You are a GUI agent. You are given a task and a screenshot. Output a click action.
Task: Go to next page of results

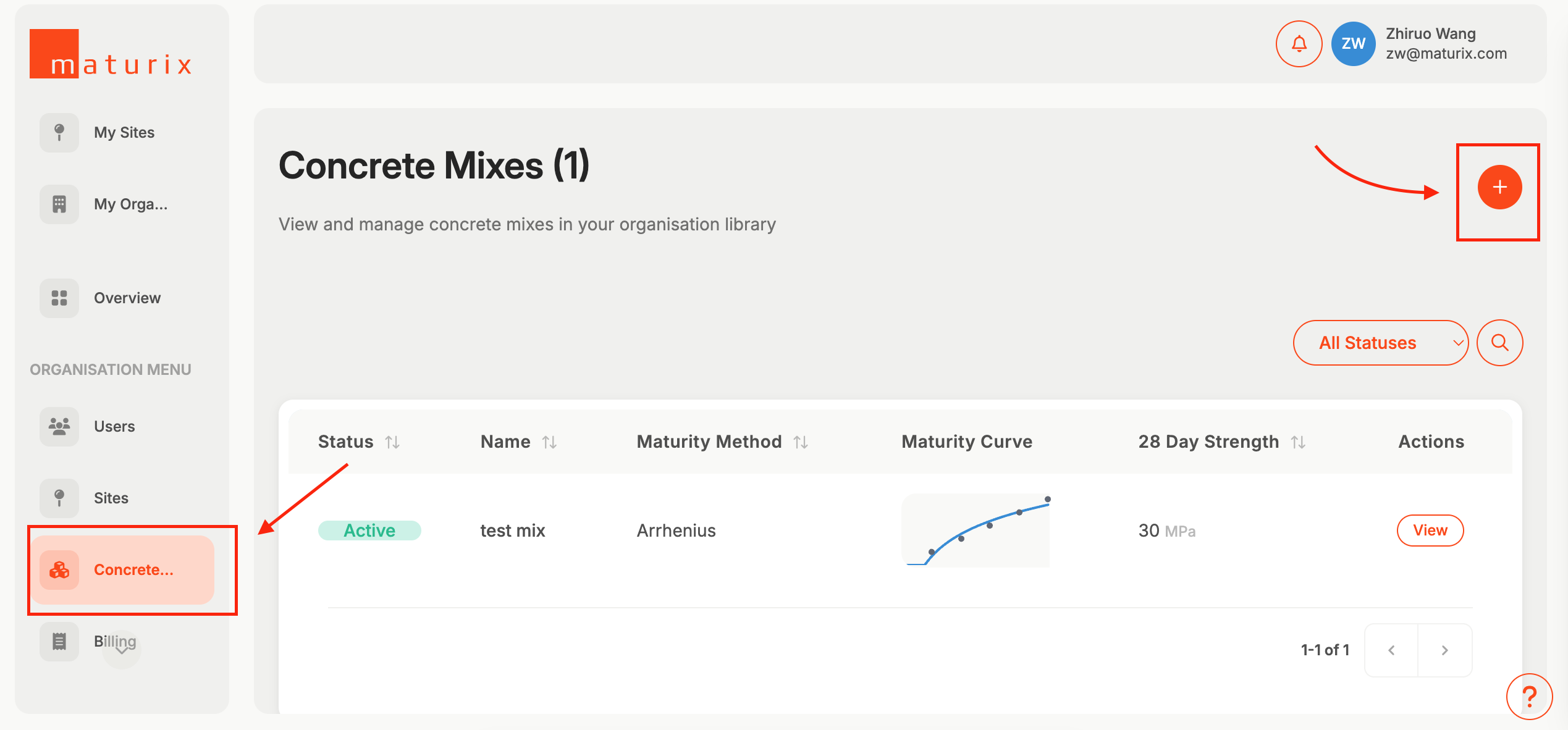coord(1444,650)
